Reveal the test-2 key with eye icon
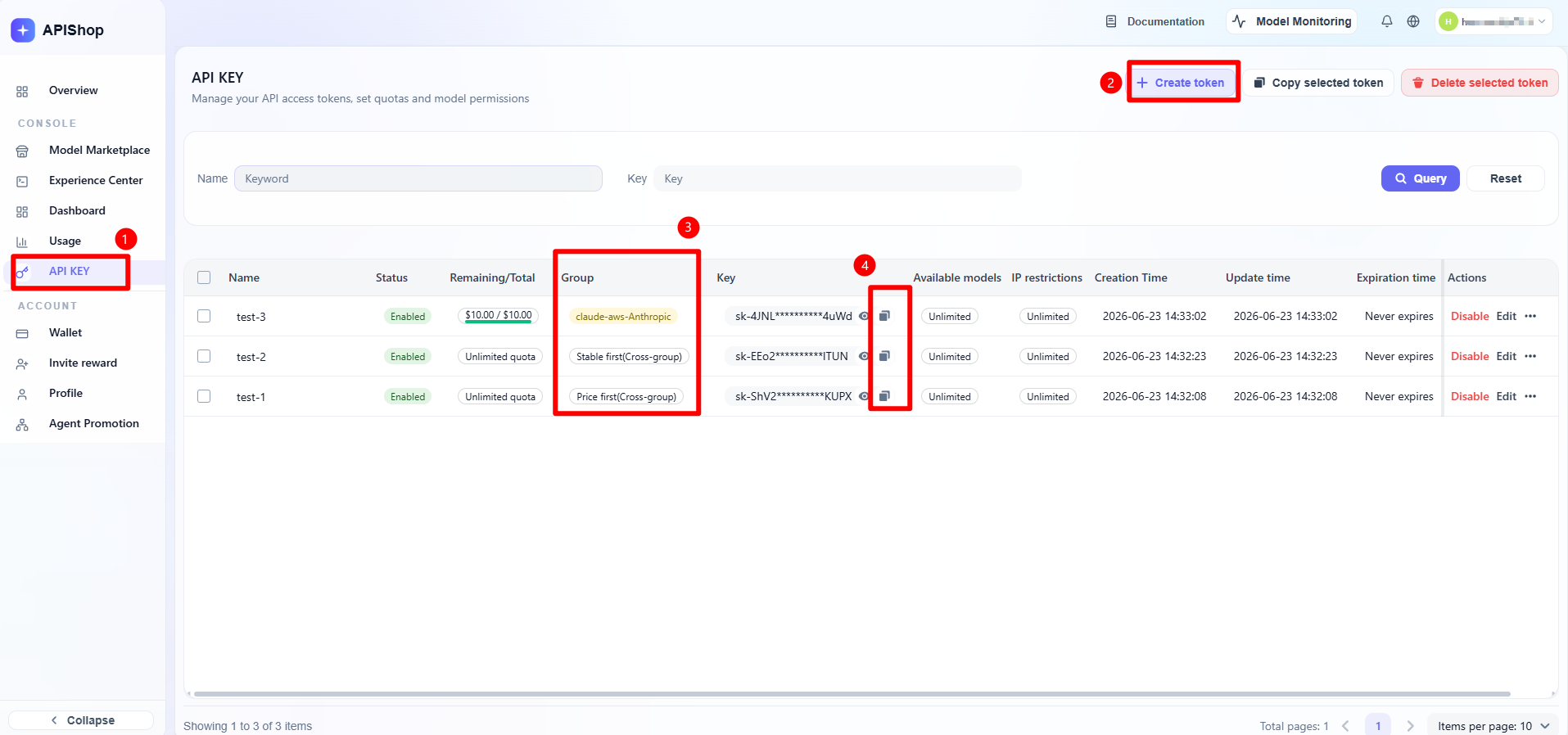The image size is (1568, 735). 864,356
